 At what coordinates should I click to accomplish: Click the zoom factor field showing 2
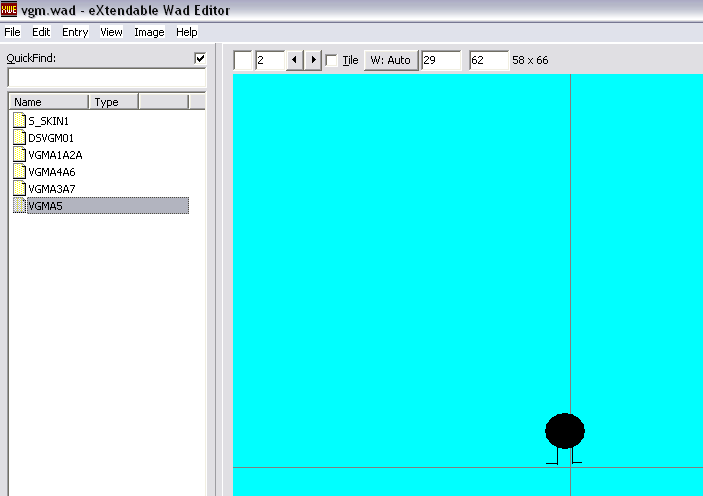pyautogui.click(x=270, y=60)
